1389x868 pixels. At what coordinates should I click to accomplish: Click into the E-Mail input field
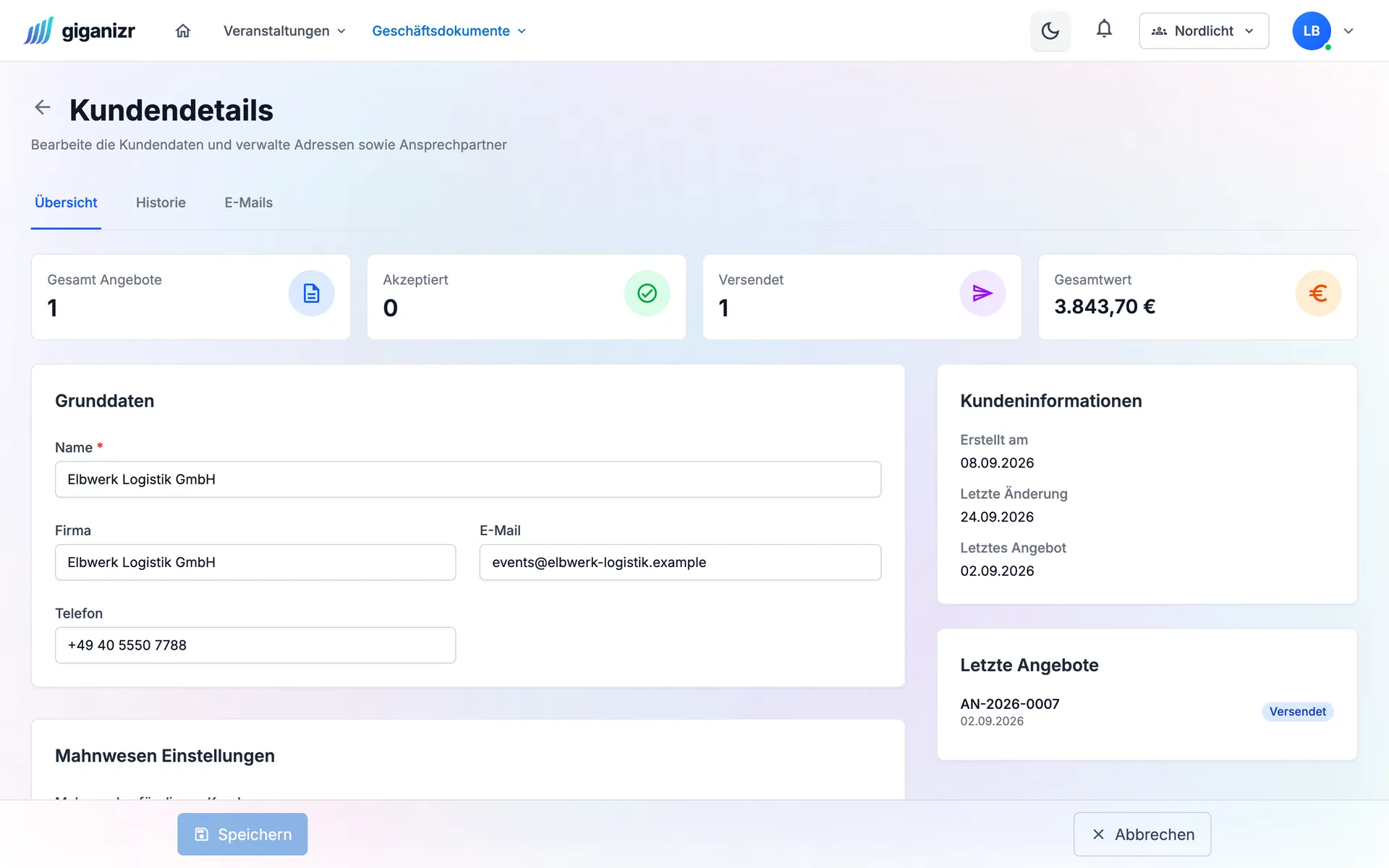[x=680, y=562]
